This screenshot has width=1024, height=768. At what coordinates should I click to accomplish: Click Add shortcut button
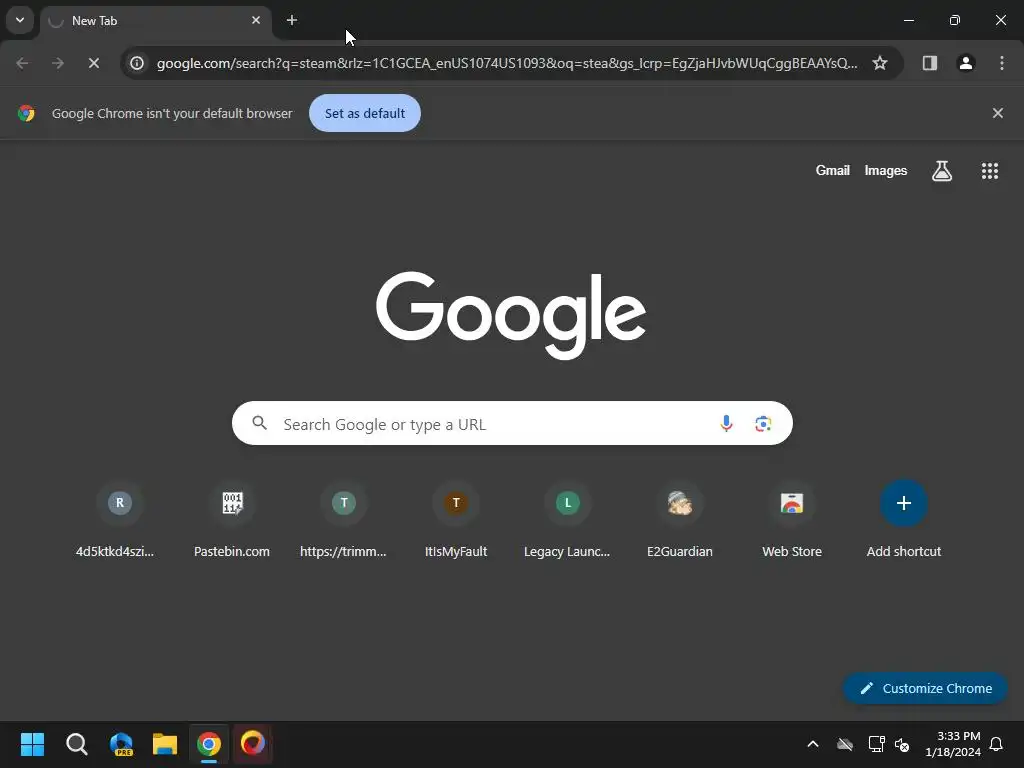tap(904, 520)
